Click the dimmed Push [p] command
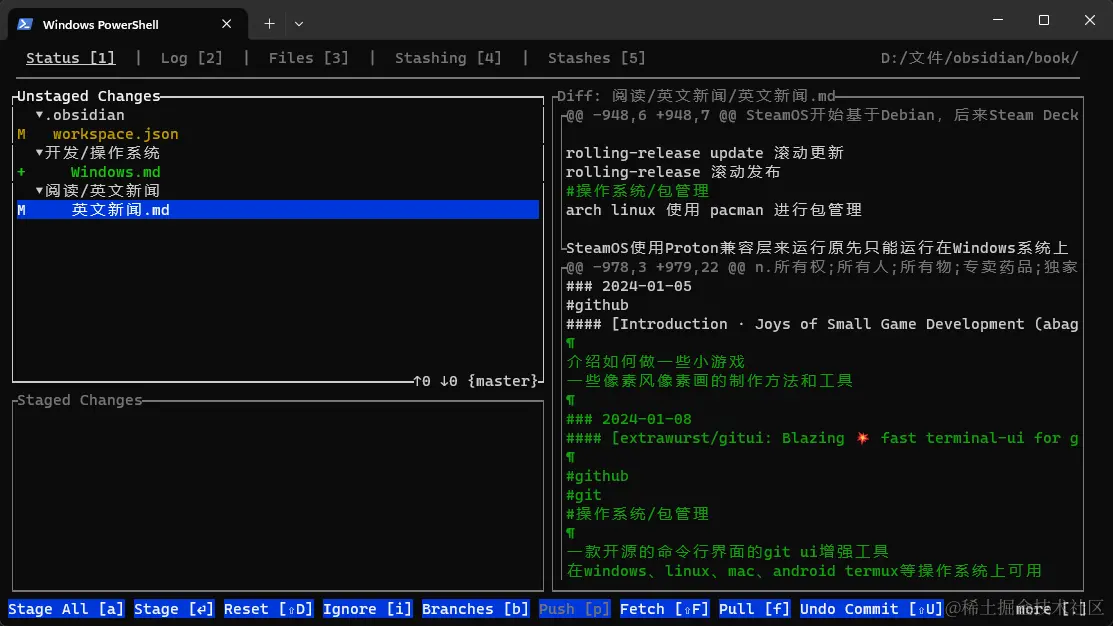 click(x=574, y=609)
